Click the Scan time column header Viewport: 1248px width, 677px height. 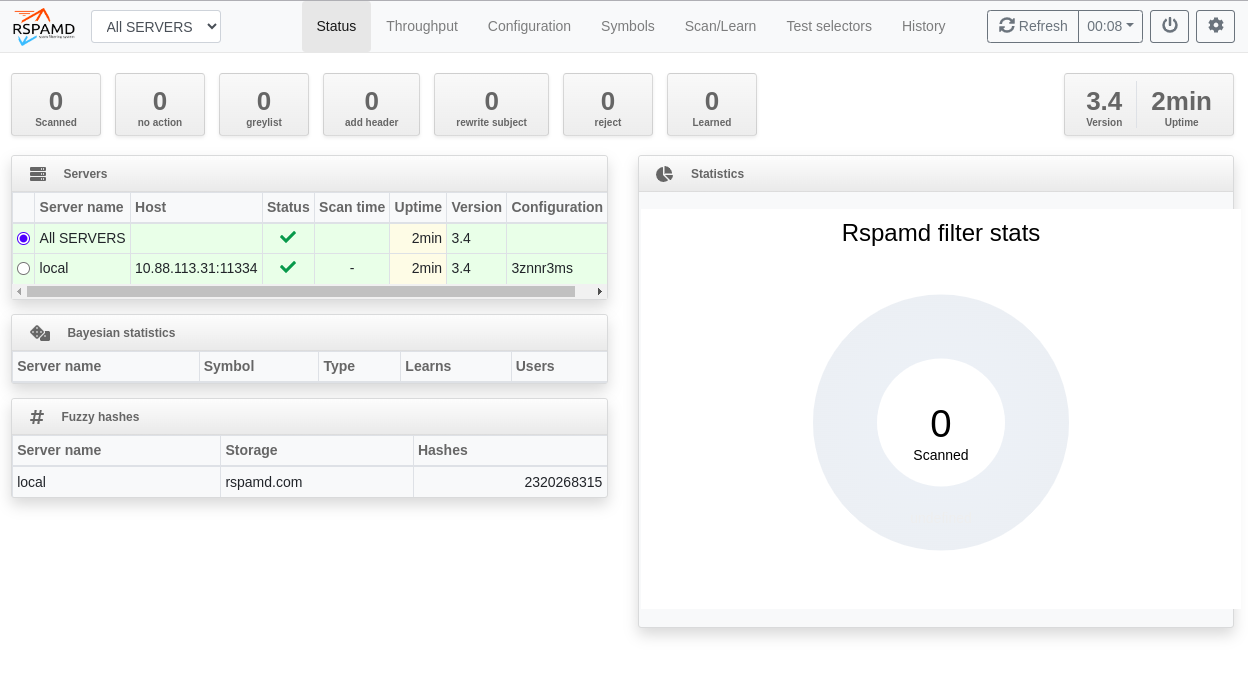(x=351, y=207)
